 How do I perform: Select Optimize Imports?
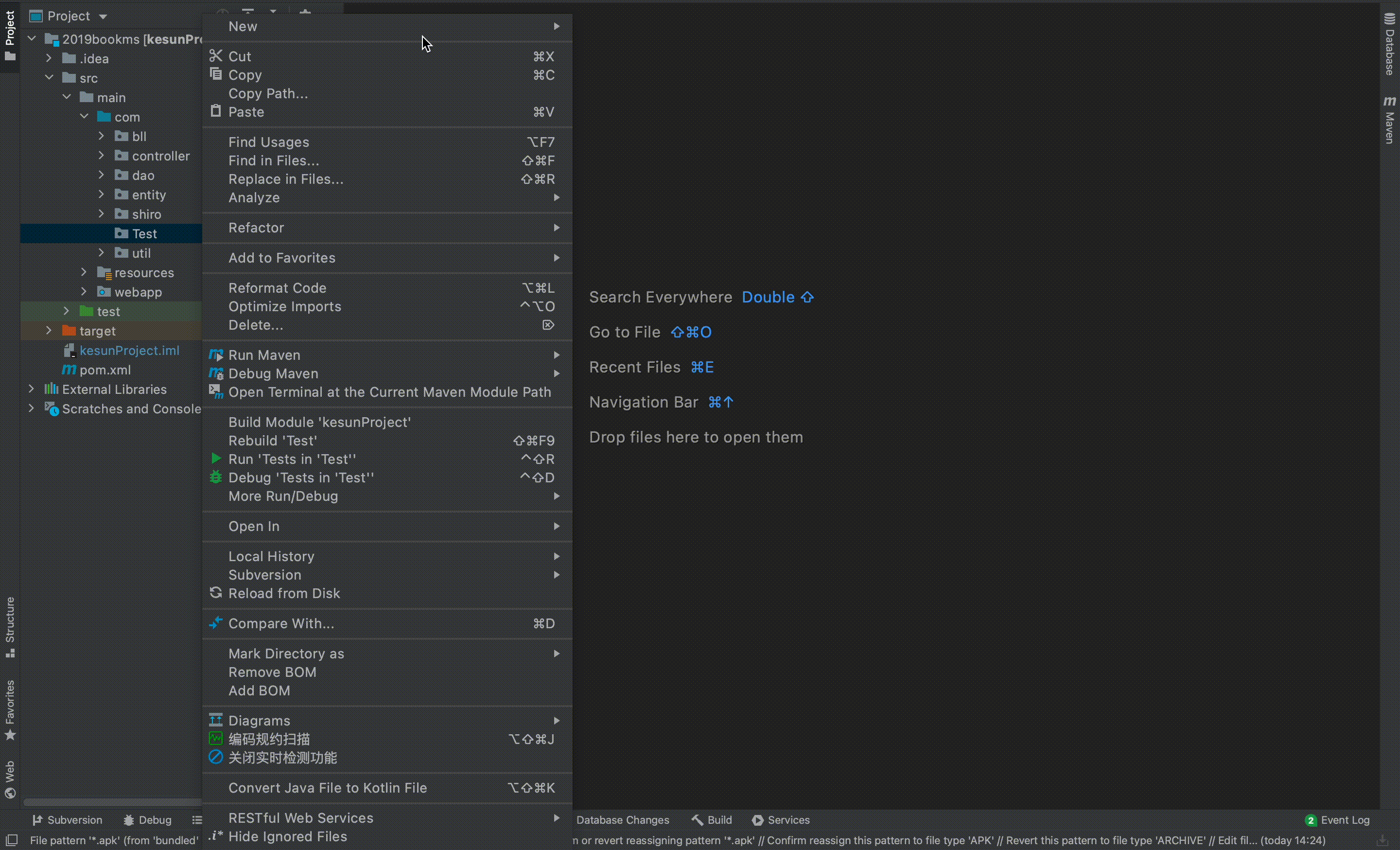[387, 306]
